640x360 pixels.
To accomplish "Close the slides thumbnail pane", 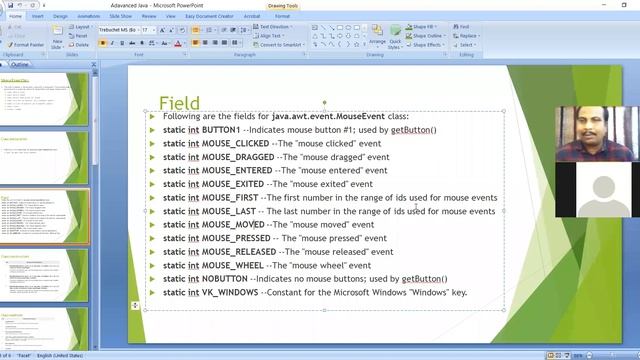I will click(93, 64).
